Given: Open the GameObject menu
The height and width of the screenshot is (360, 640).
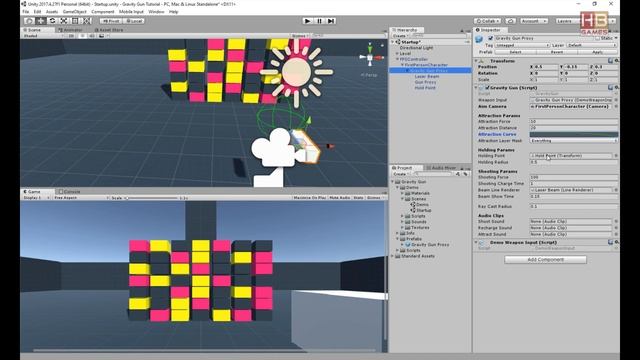Looking at the screenshot, I should pyautogui.click(x=74, y=12).
